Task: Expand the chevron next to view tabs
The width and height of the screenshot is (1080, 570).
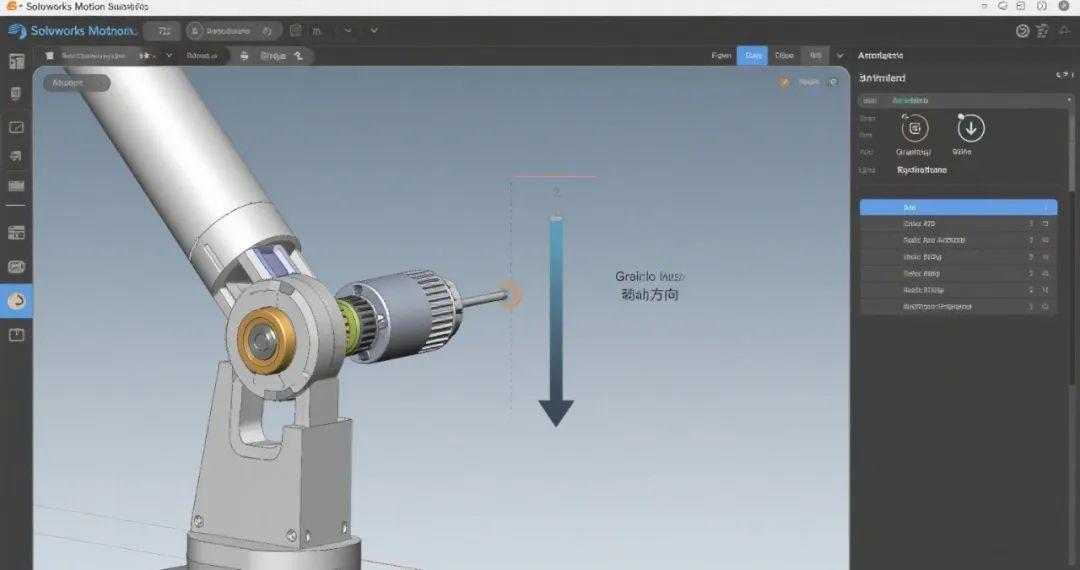Action: pyautogui.click(x=839, y=56)
